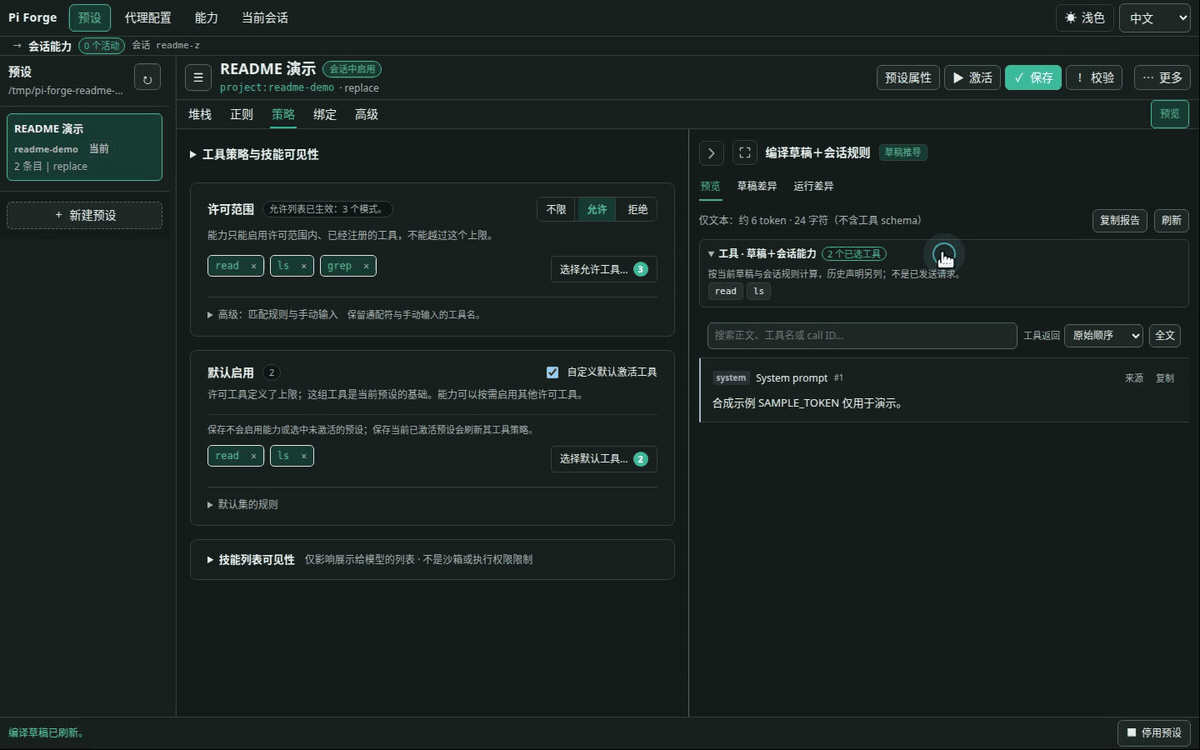Click the 刷新 button
Screen dimensions: 1200x750
[1171, 220]
